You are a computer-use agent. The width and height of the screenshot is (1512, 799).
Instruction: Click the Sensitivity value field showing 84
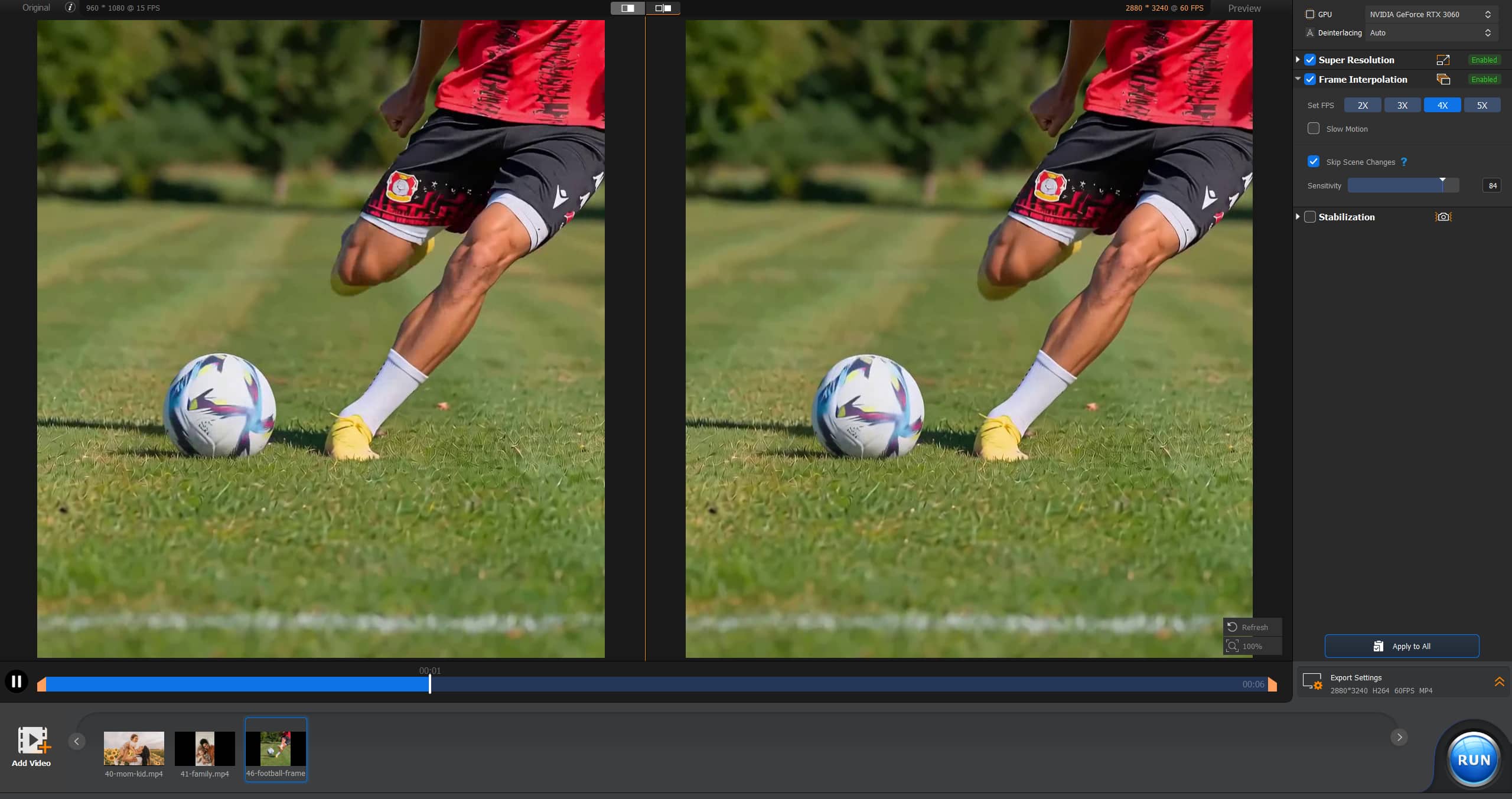[x=1492, y=185]
